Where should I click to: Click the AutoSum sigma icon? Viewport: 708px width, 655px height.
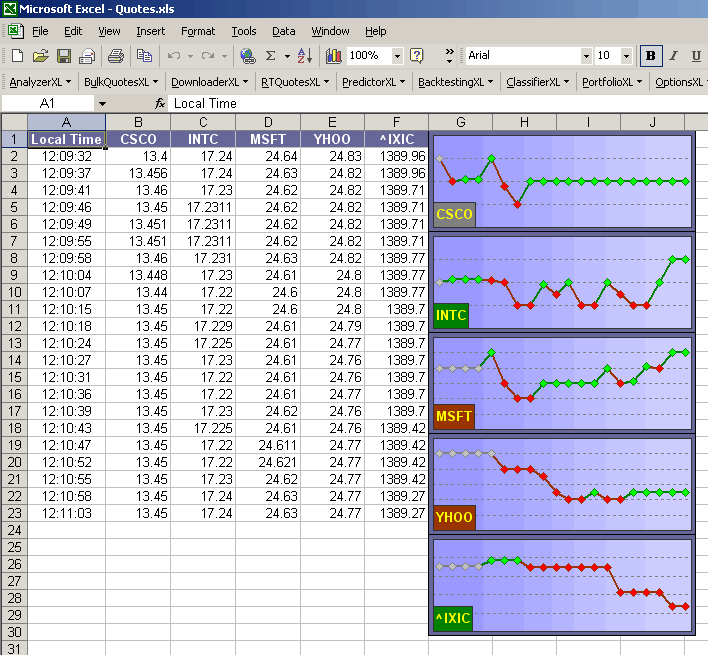click(271, 56)
